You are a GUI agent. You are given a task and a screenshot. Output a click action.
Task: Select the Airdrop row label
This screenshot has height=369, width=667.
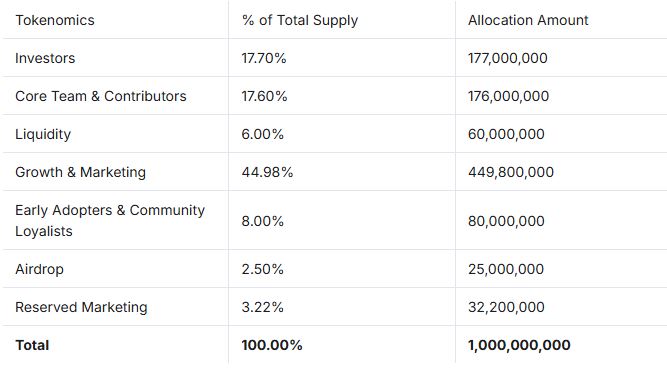click(40, 269)
